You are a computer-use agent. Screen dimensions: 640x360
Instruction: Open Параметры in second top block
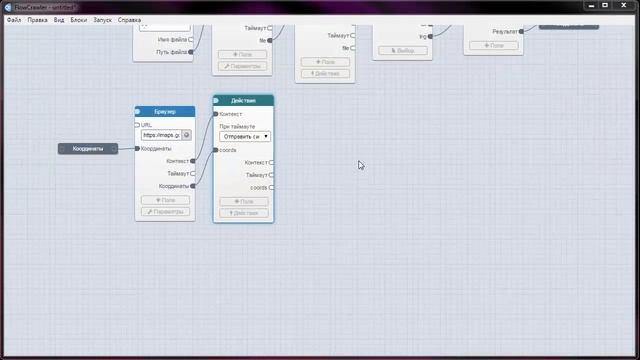pyautogui.click(x=242, y=66)
